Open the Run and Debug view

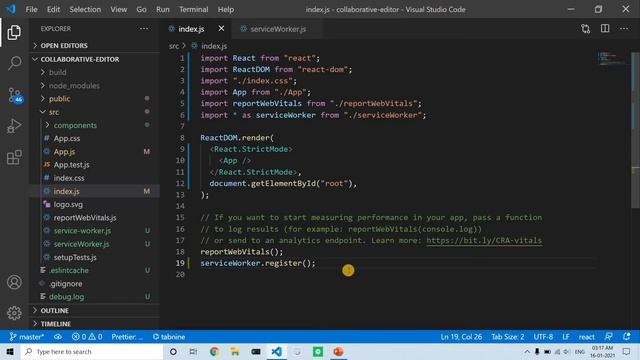point(14,126)
